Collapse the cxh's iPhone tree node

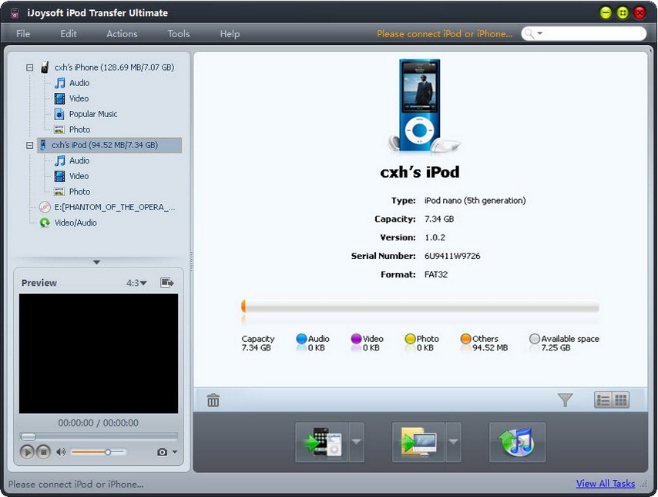[x=29, y=68]
